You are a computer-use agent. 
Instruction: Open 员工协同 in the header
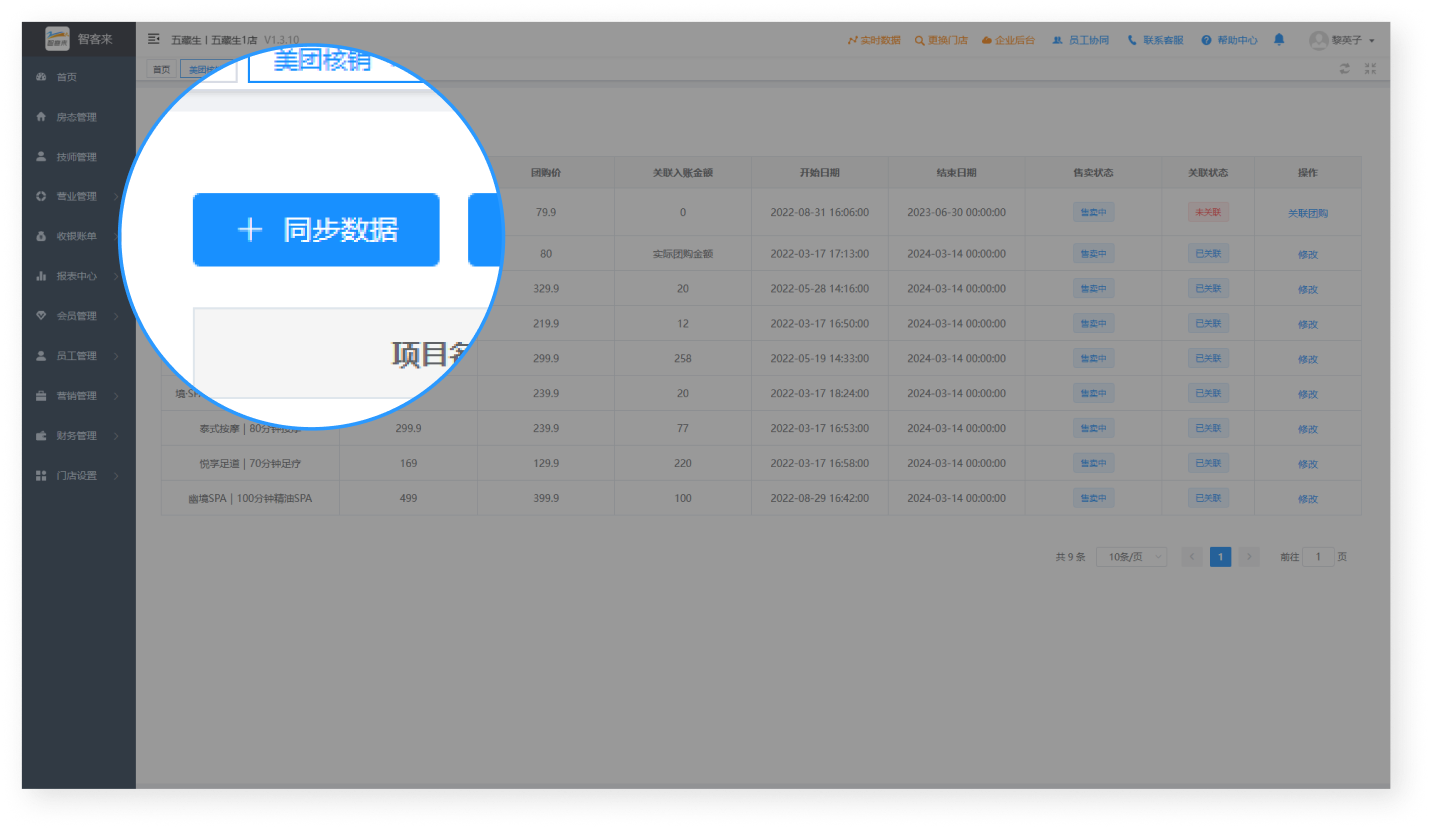tap(1081, 40)
